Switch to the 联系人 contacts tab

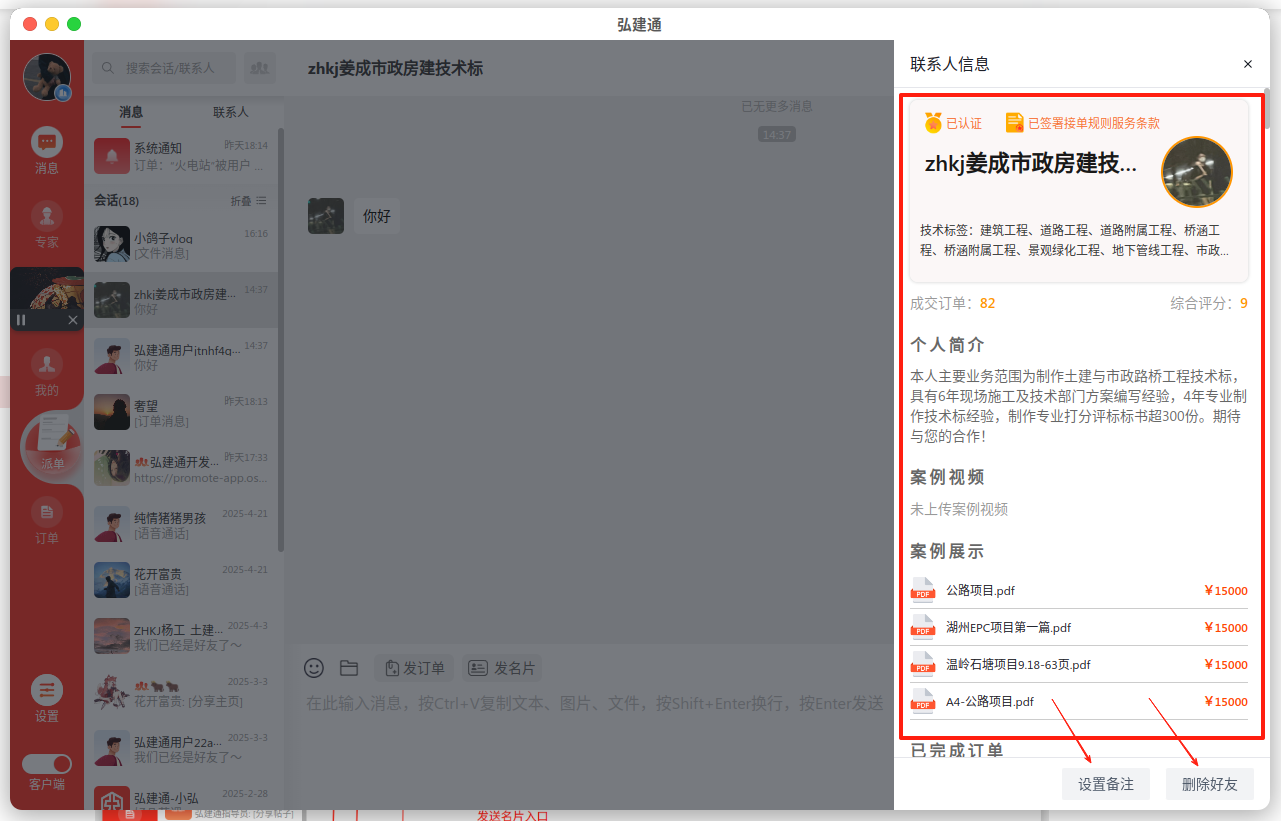tap(231, 112)
